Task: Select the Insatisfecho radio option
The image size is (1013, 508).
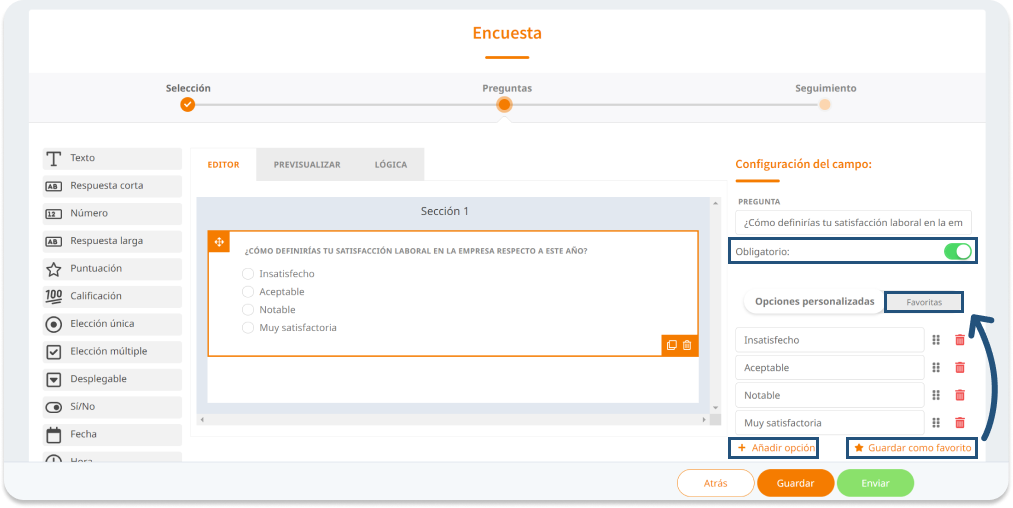Action: tap(248, 274)
